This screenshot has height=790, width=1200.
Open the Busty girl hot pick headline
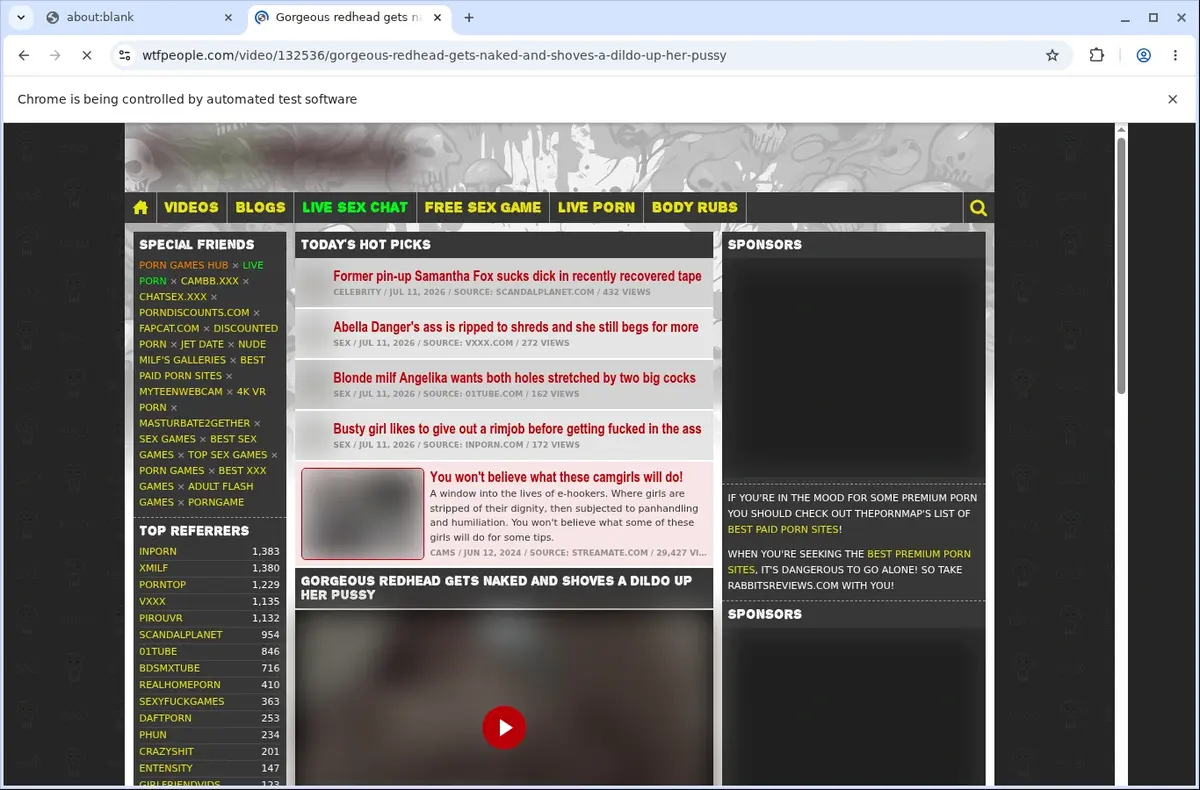tap(517, 429)
